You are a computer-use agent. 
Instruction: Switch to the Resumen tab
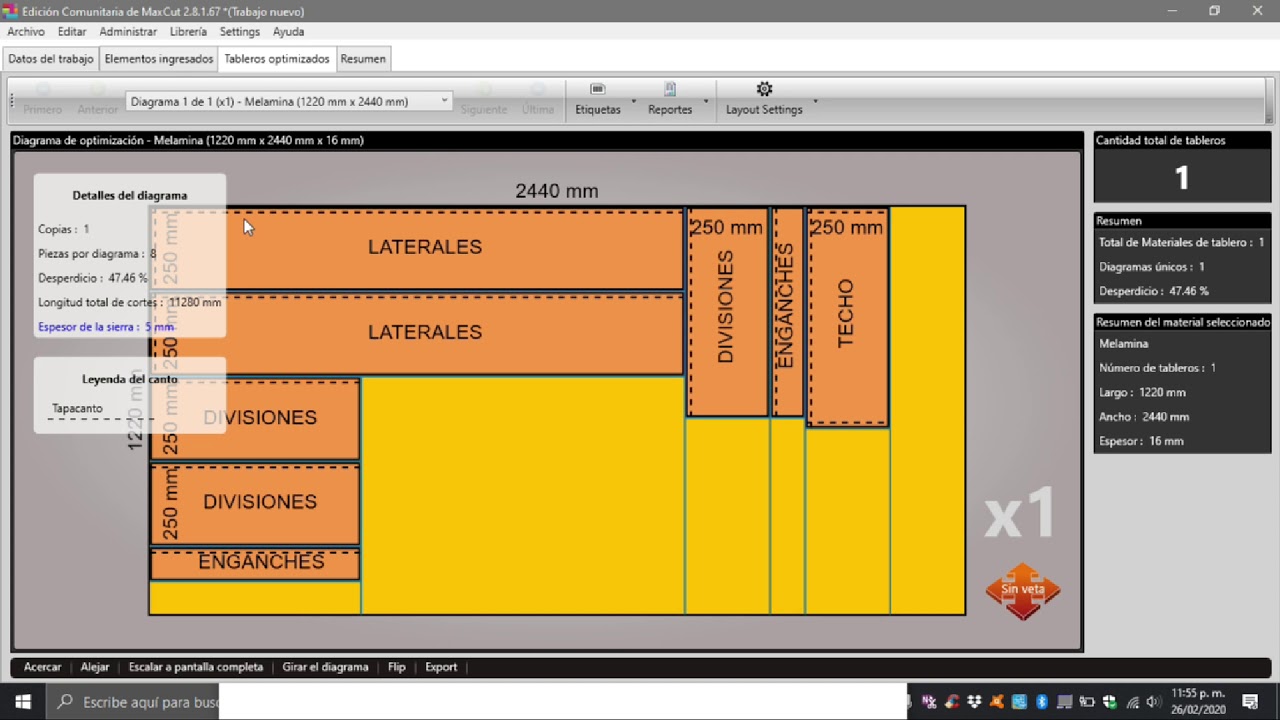[363, 59]
